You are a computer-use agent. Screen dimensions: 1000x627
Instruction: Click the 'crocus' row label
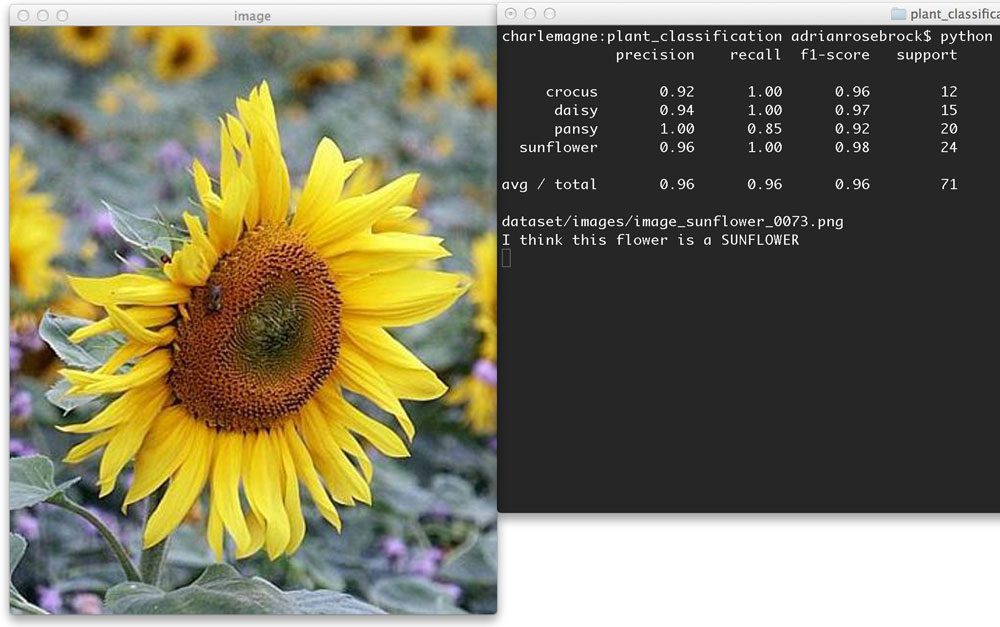pos(571,92)
